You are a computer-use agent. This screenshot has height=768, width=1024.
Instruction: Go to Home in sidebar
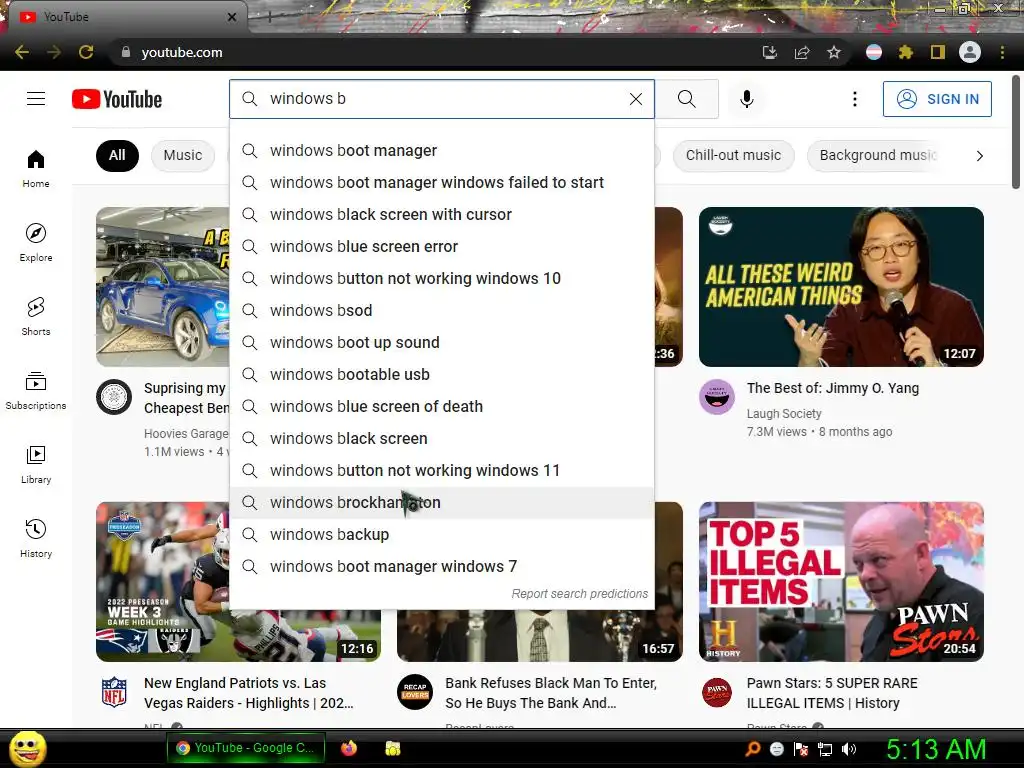point(36,168)
